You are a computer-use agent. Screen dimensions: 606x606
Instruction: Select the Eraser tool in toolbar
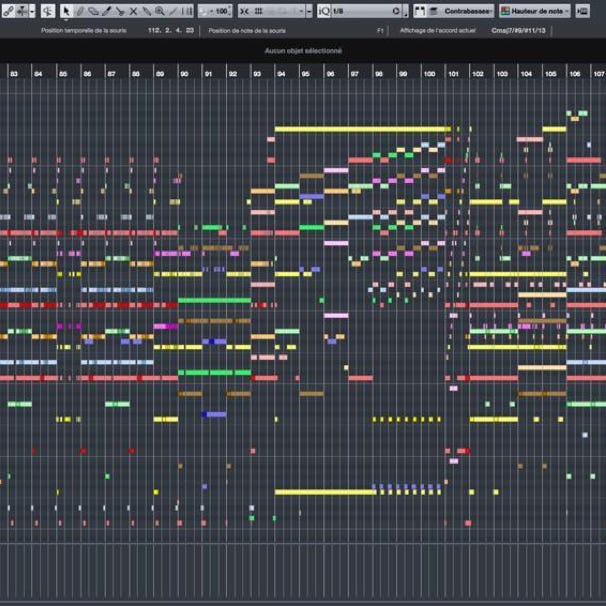[94, 11]
